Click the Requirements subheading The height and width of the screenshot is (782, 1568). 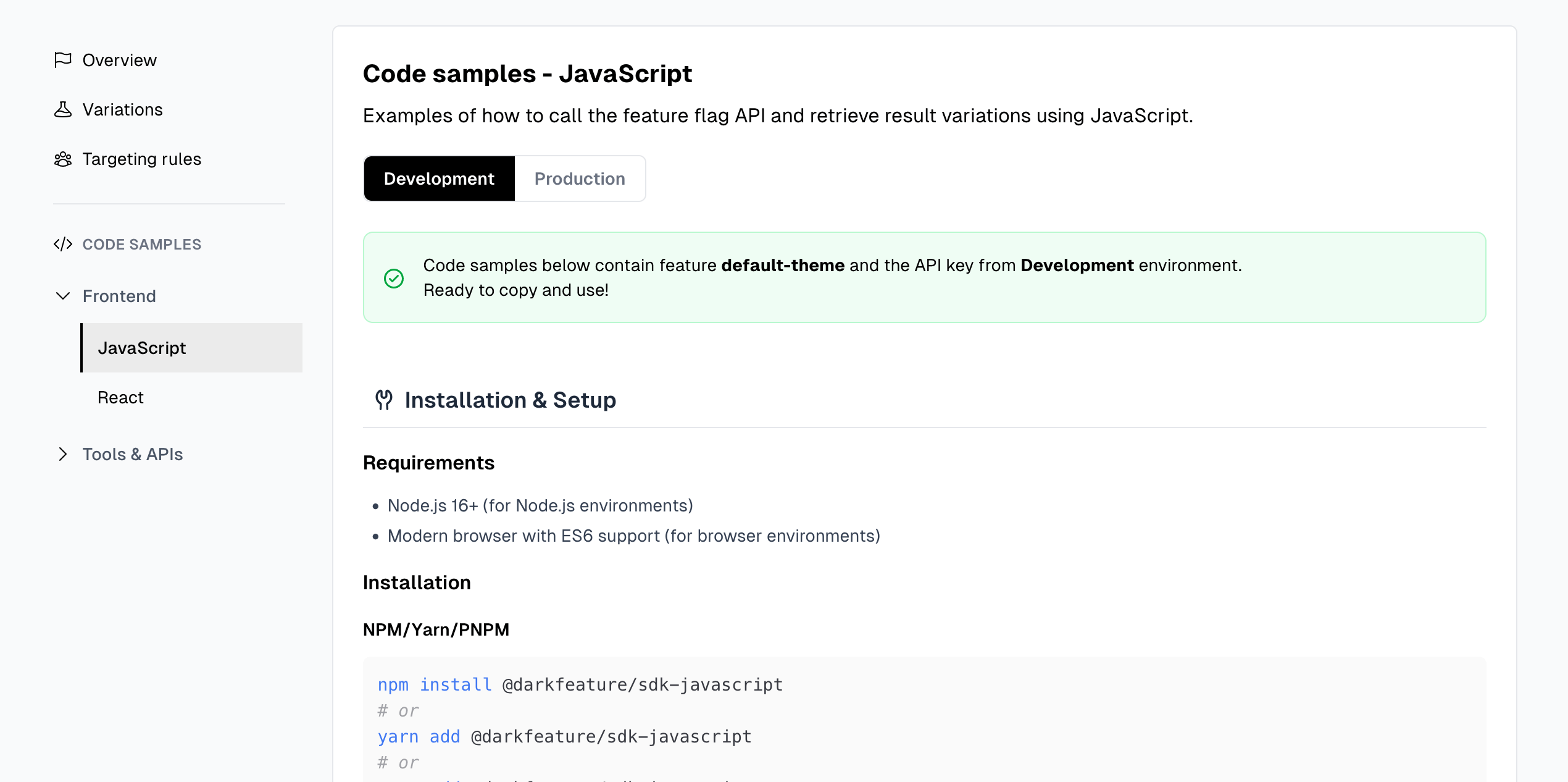point(428,463)
